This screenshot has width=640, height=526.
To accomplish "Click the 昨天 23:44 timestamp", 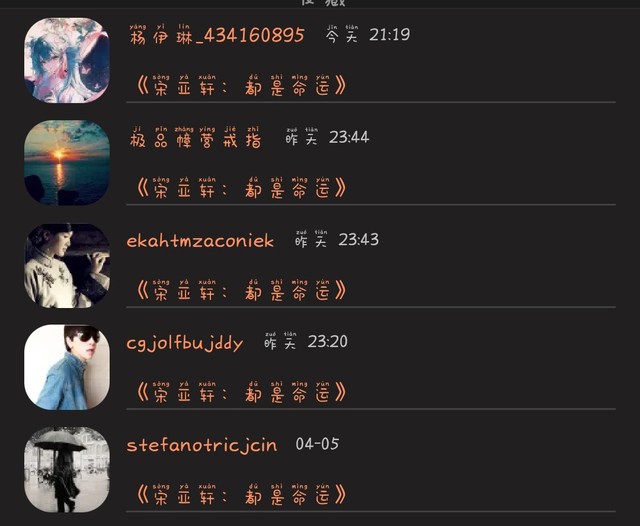I will pos(327,137).
